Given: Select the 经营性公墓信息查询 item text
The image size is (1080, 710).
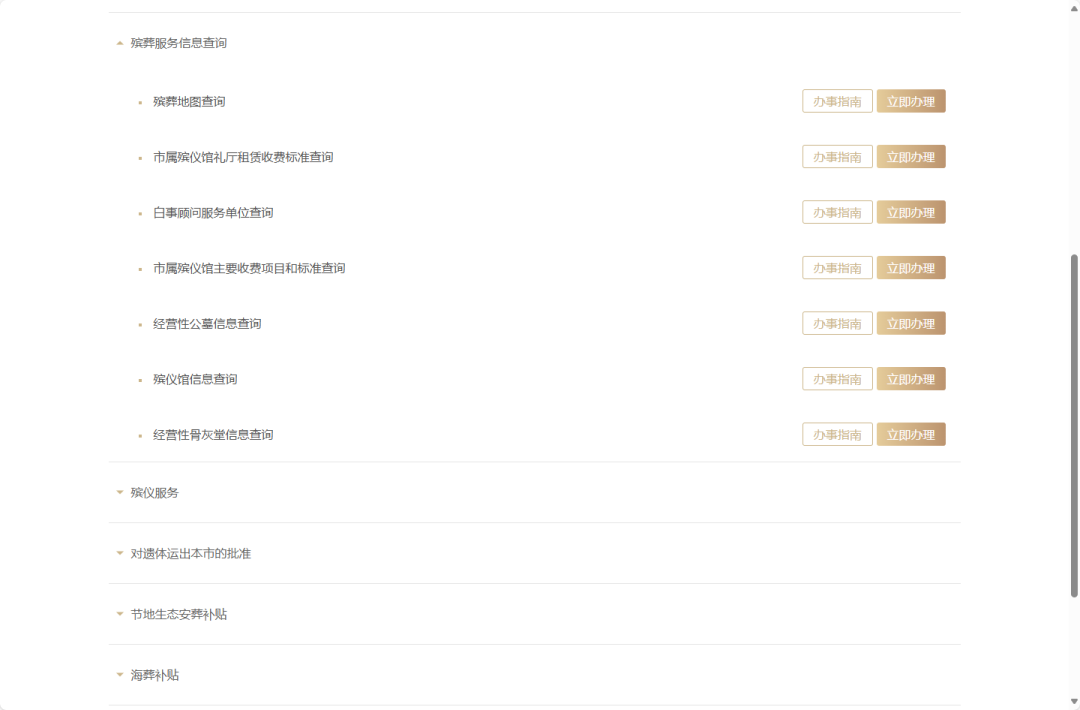Looking at the screenshot, I should (x=207, y=324).
